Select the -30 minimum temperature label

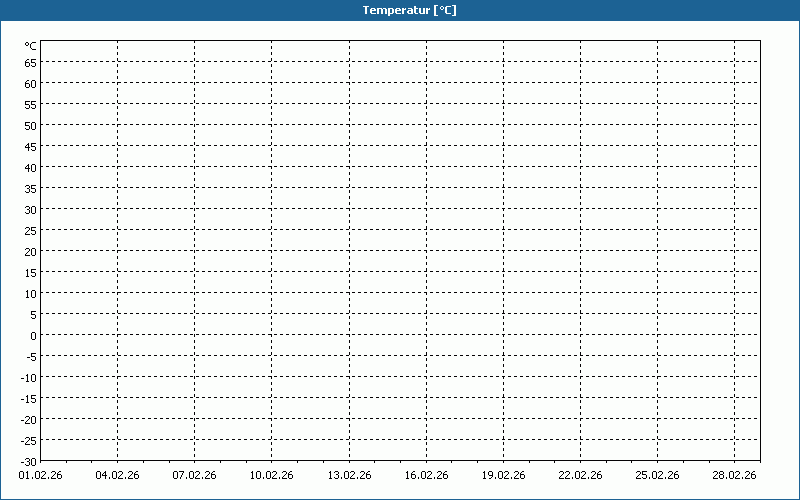click(x=29, y=461)
